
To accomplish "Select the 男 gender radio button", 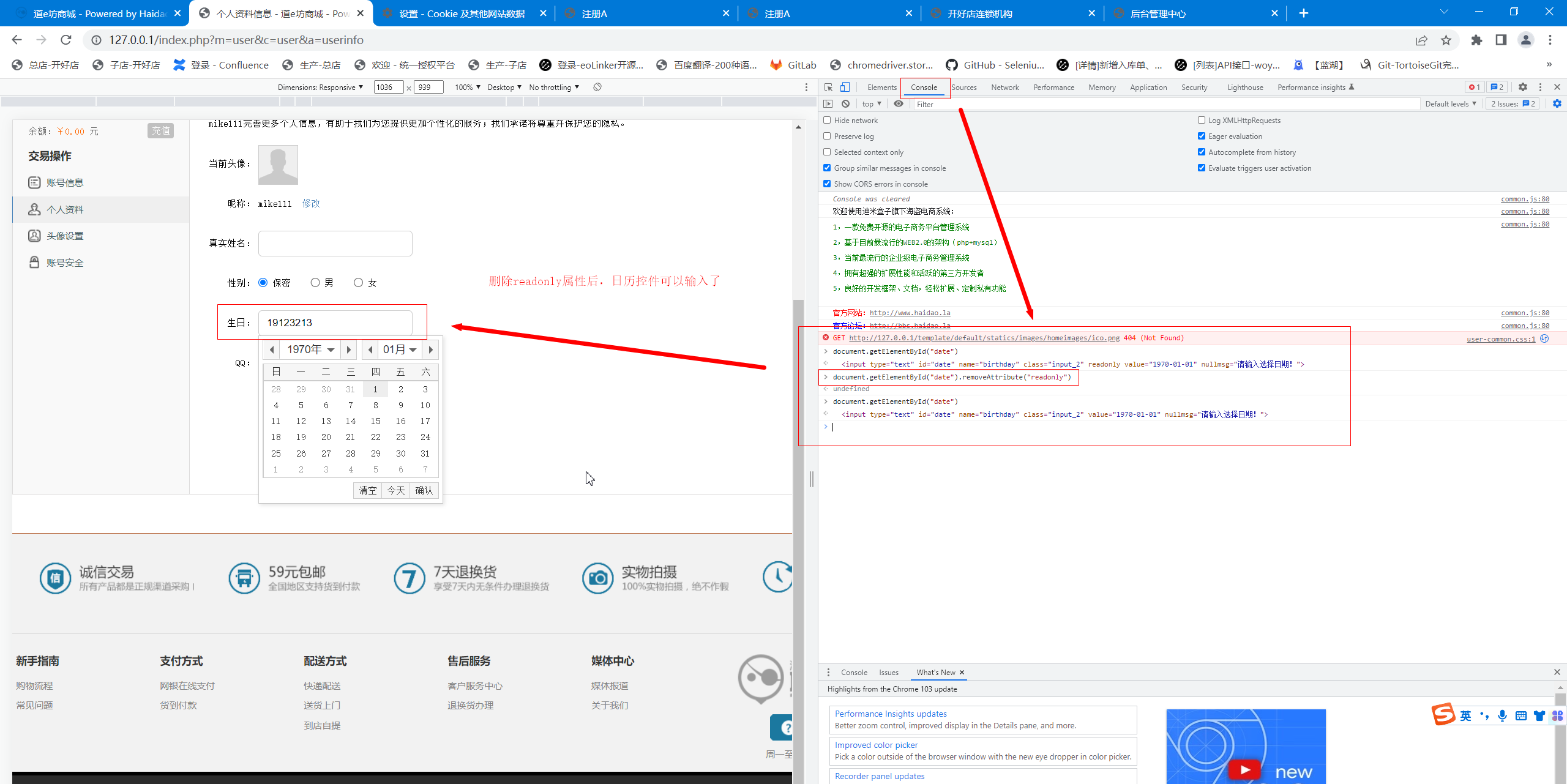I will (x=315, y=283).
